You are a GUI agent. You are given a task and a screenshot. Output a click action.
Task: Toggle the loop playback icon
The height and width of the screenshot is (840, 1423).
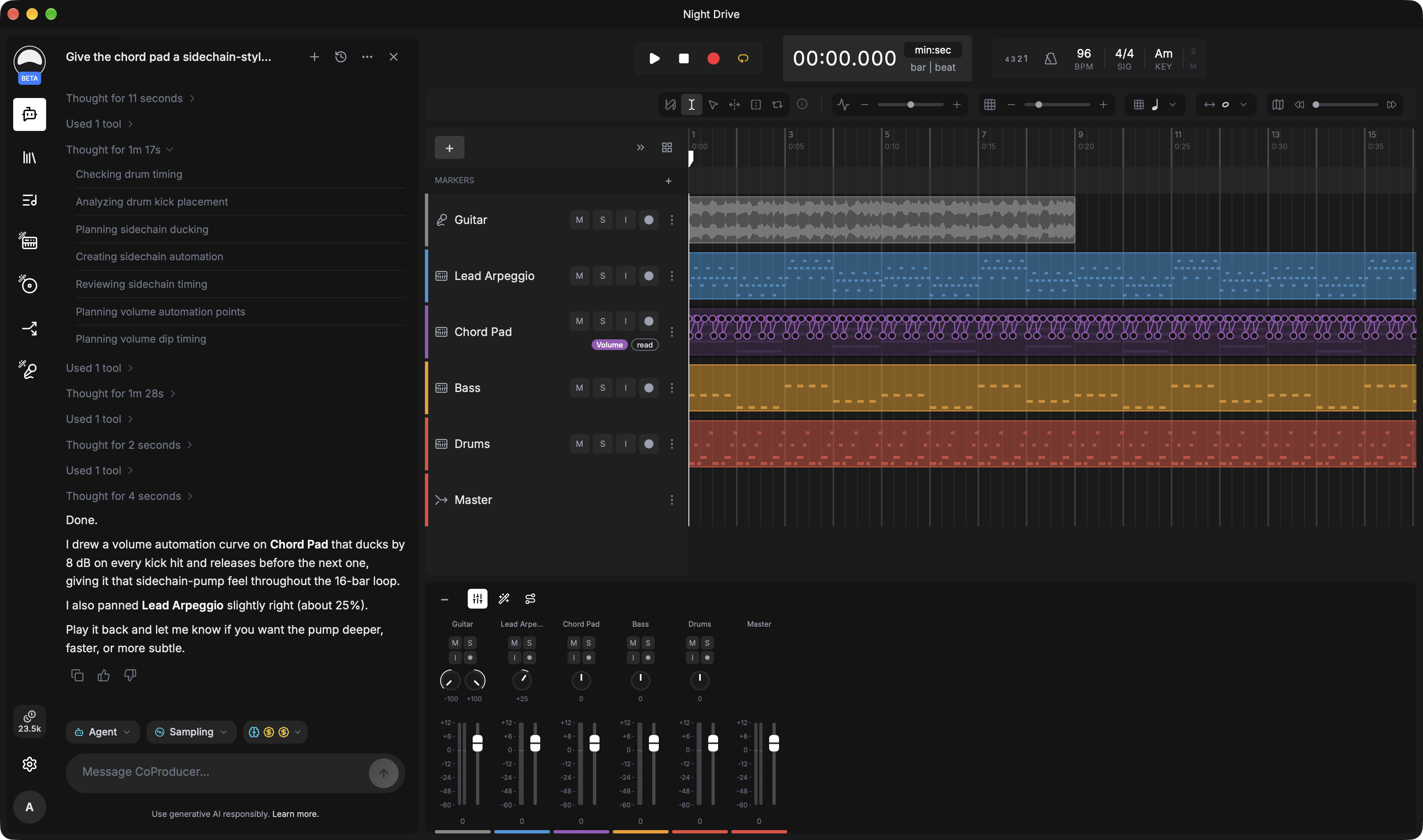tap(743, 58)
